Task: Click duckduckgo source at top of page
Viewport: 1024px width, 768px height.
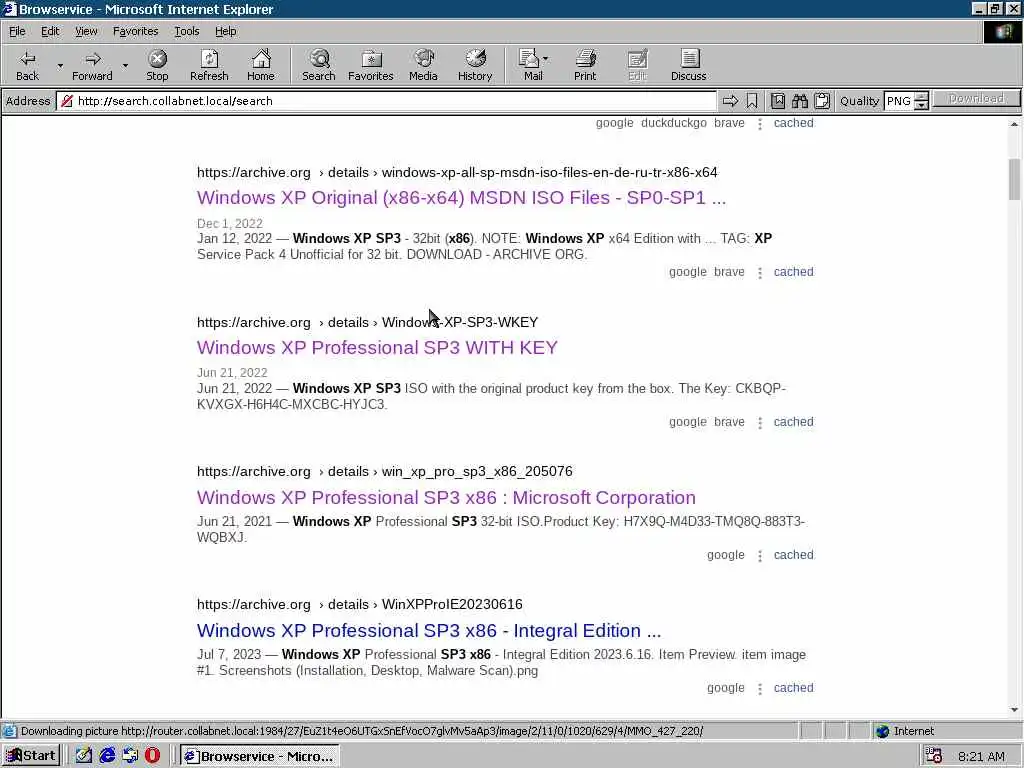Action: click(x=673, y=123)
